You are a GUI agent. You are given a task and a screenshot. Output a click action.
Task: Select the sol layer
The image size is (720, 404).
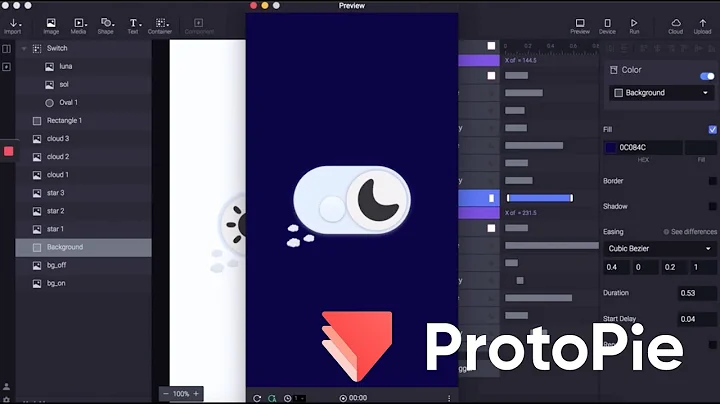pyautogui.click(x=84, y=84)
